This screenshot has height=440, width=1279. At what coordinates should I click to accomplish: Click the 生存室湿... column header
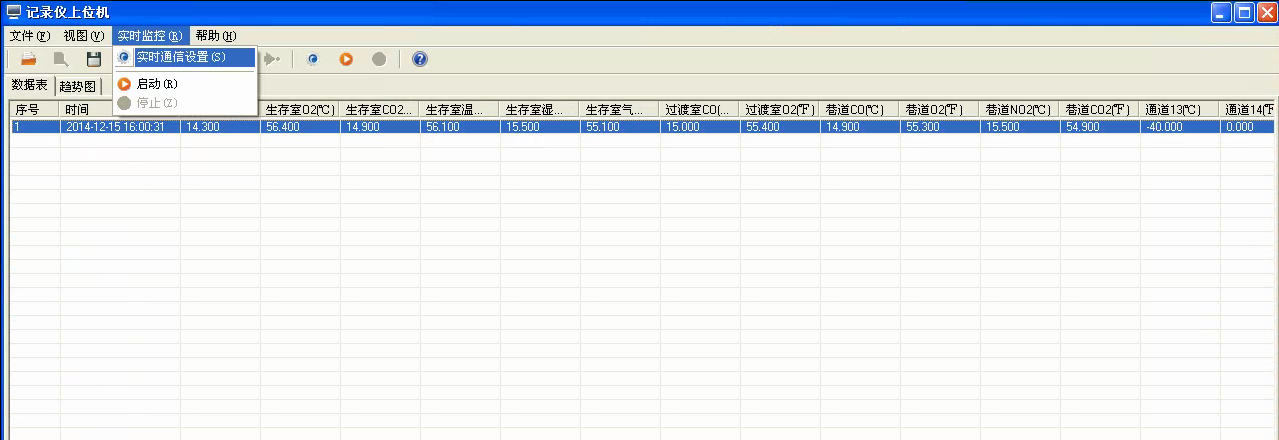[540, 109]
